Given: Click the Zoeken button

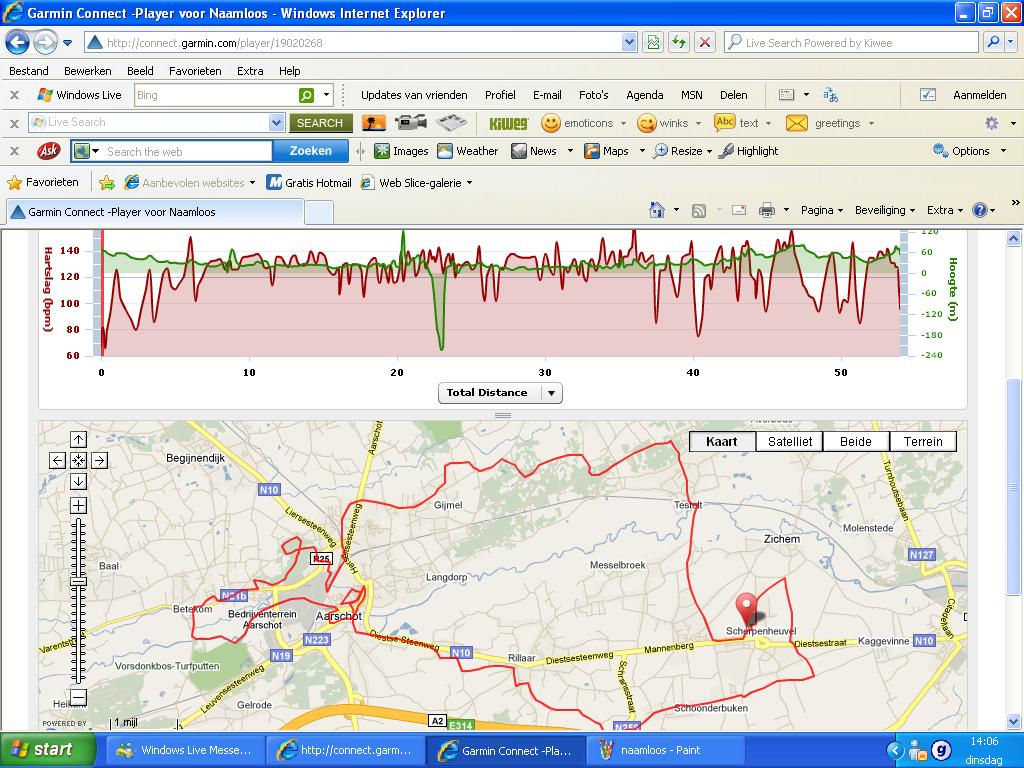Looking at the screenshot, I should pyautogui.click(x=311, y=151).
